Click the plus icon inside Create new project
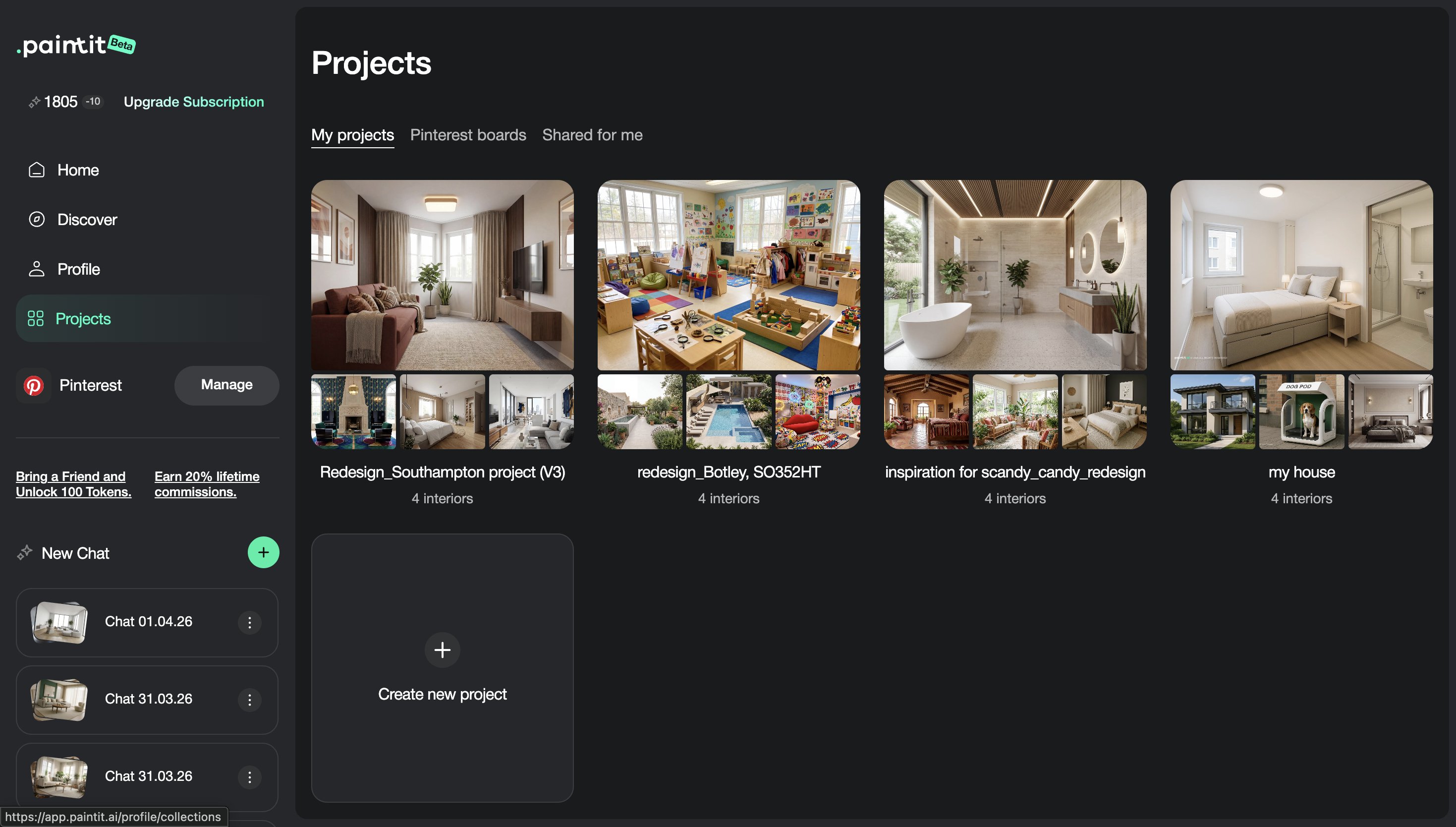The width and height of the screenshot is (1456, 827). click(442, 650)
